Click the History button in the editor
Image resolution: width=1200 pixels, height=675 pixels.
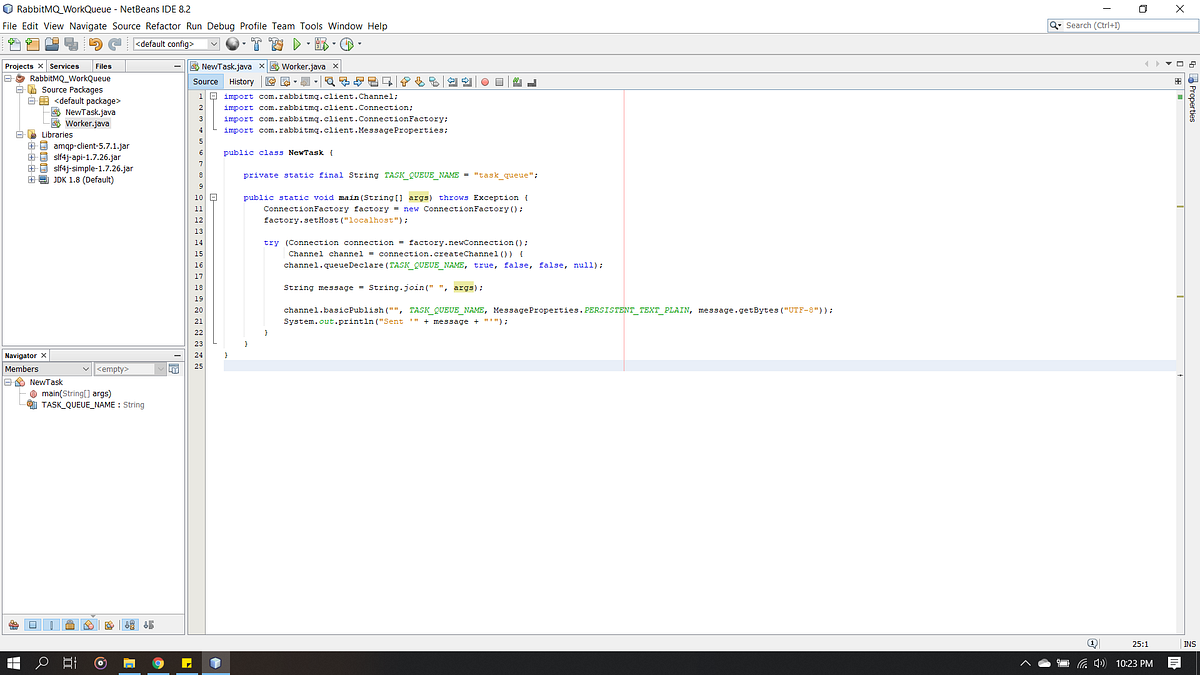pos(241,81)
